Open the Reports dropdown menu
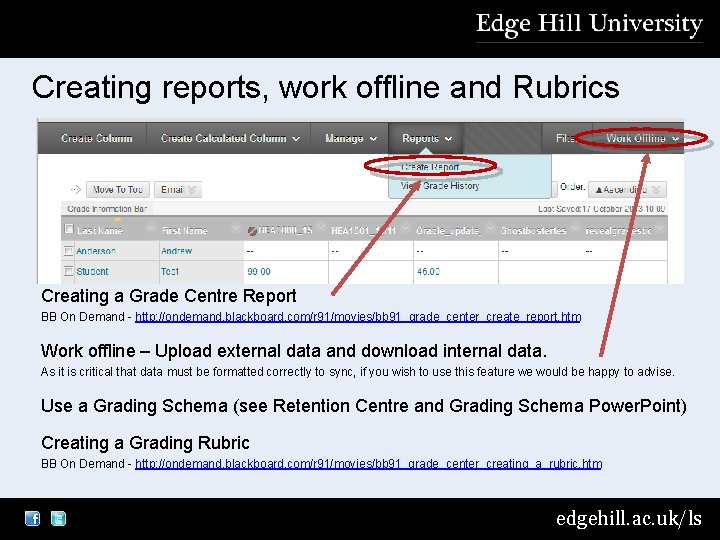The image size is (720, 540). pyautogui.click(x=427, y=138)
